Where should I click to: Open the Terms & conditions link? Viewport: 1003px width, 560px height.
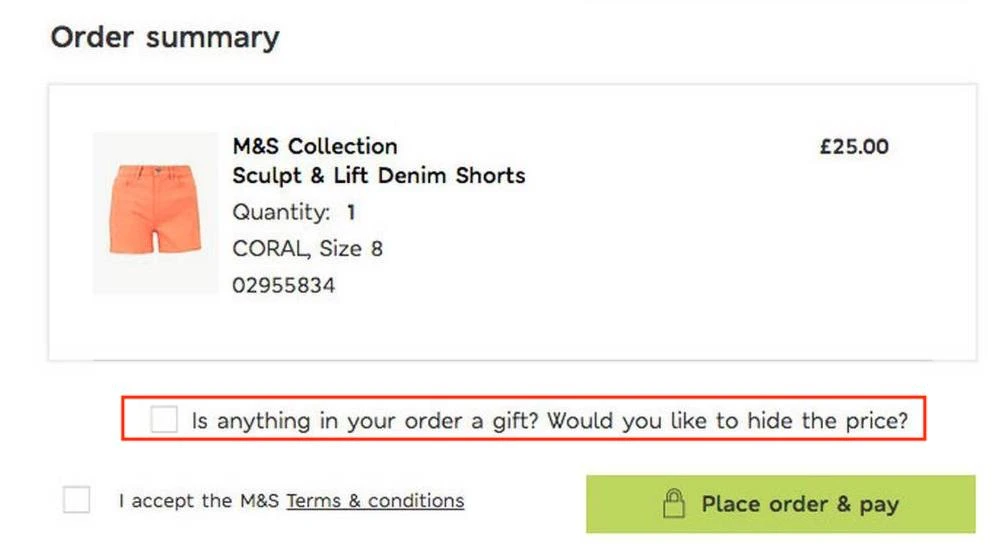point(375,501)
